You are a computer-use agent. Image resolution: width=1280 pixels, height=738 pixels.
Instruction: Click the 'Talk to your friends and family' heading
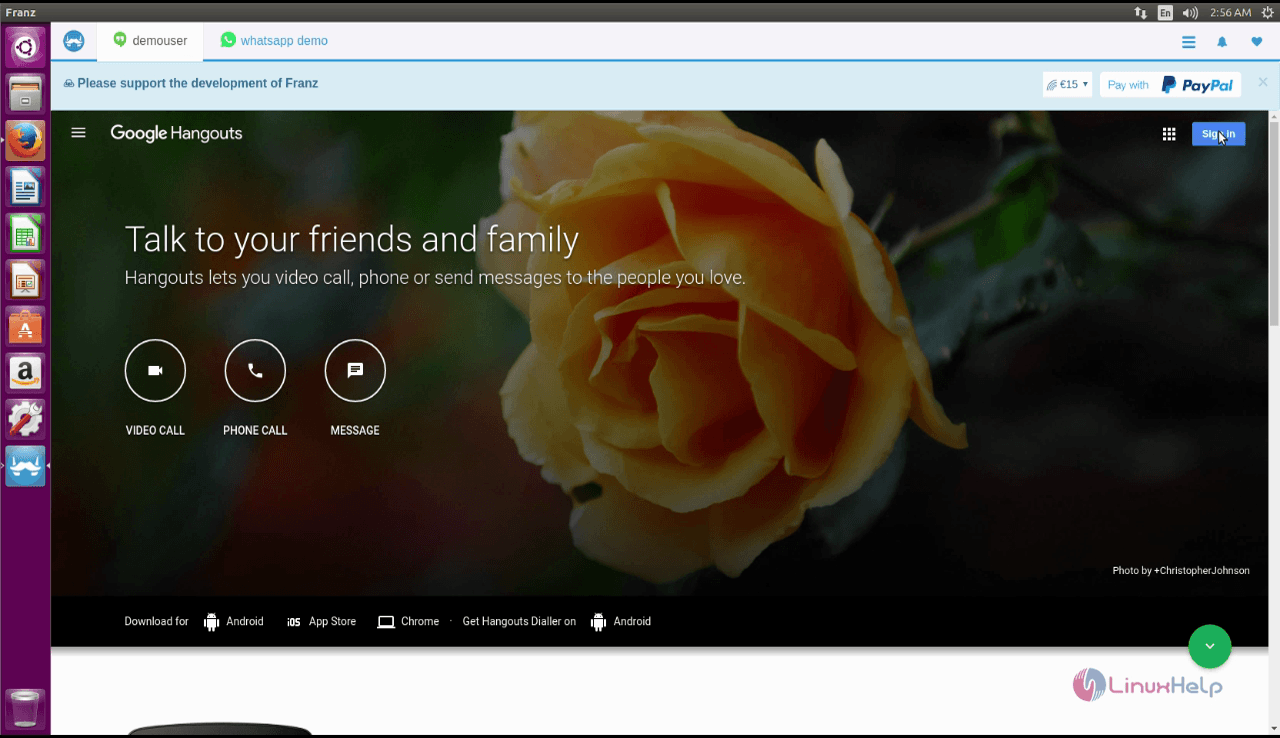351,240
